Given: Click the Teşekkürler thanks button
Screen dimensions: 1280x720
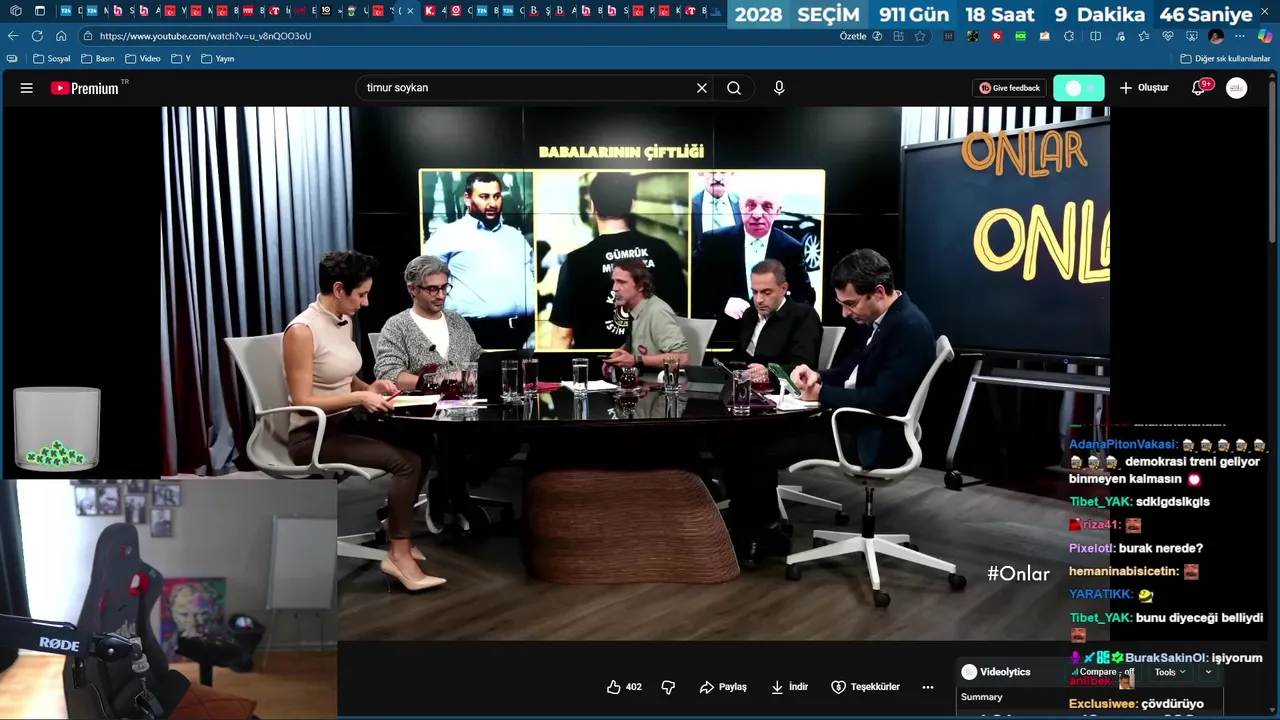Looking at the screenshot, I should click(866, 687).
